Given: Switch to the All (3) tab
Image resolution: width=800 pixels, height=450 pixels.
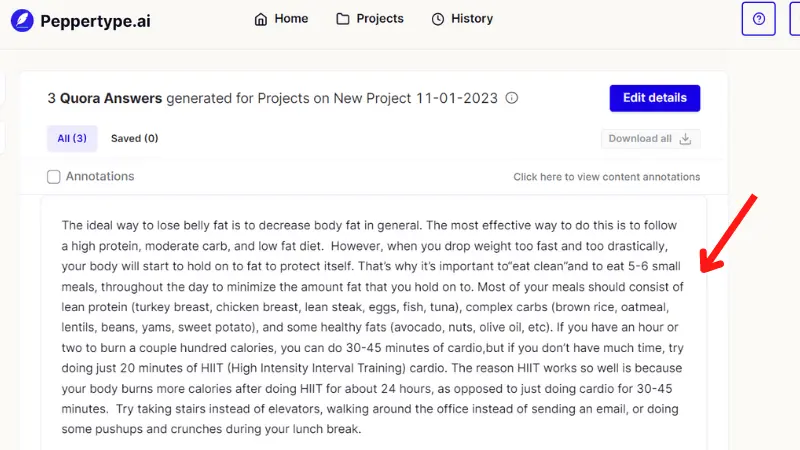Looking at the screenshot, I should (72, 138).
